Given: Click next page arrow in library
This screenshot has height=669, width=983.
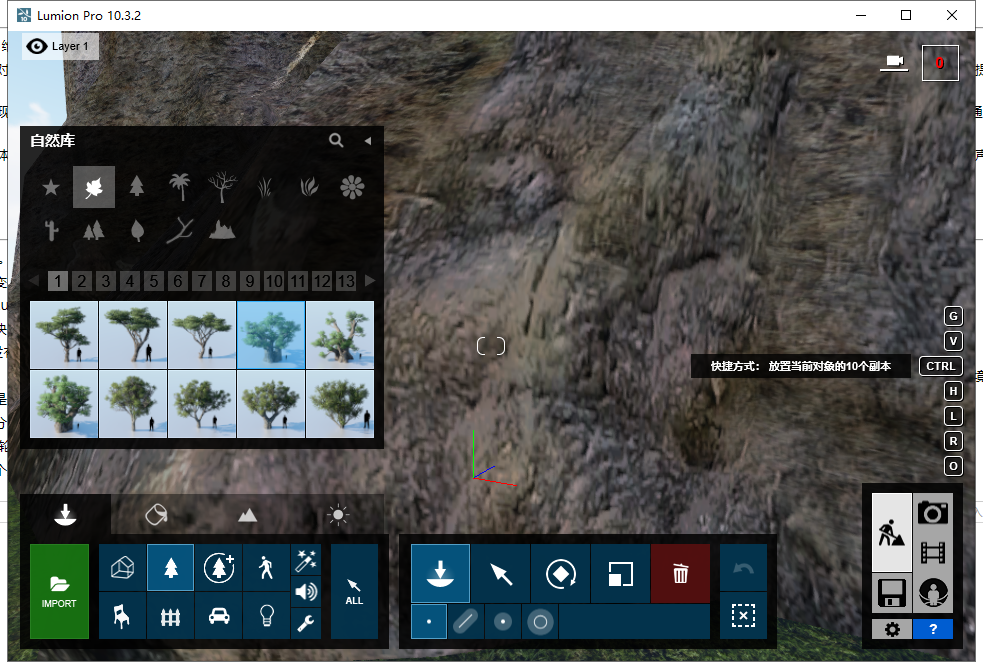Looking at the screenshot, I should [x=370, y=281].
